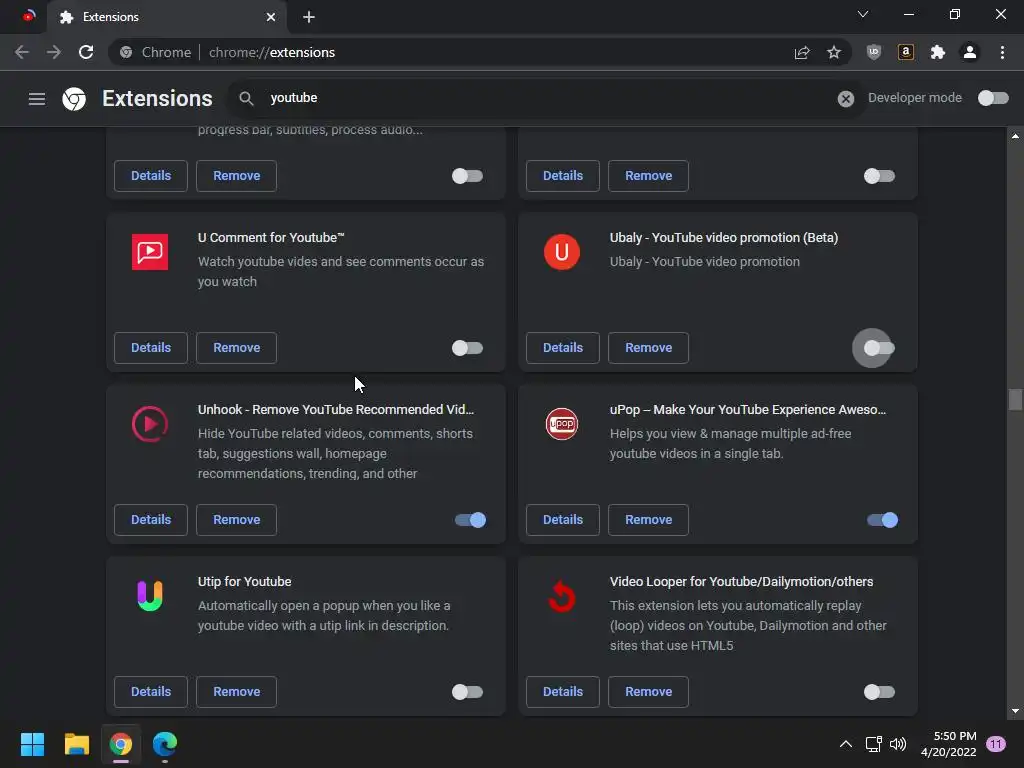Open Details for U Comment for Youtube
Screen dimensions: 1024x768
151,348
